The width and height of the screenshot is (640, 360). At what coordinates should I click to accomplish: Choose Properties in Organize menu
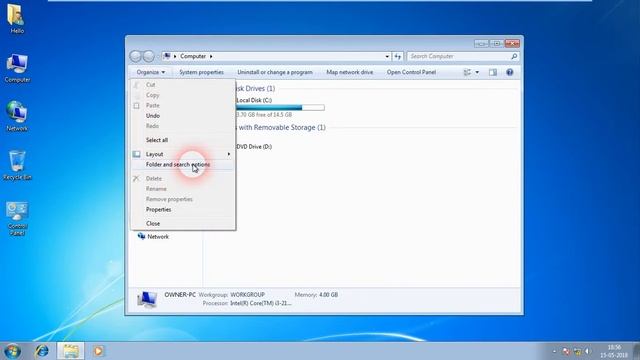click(182, 209)
